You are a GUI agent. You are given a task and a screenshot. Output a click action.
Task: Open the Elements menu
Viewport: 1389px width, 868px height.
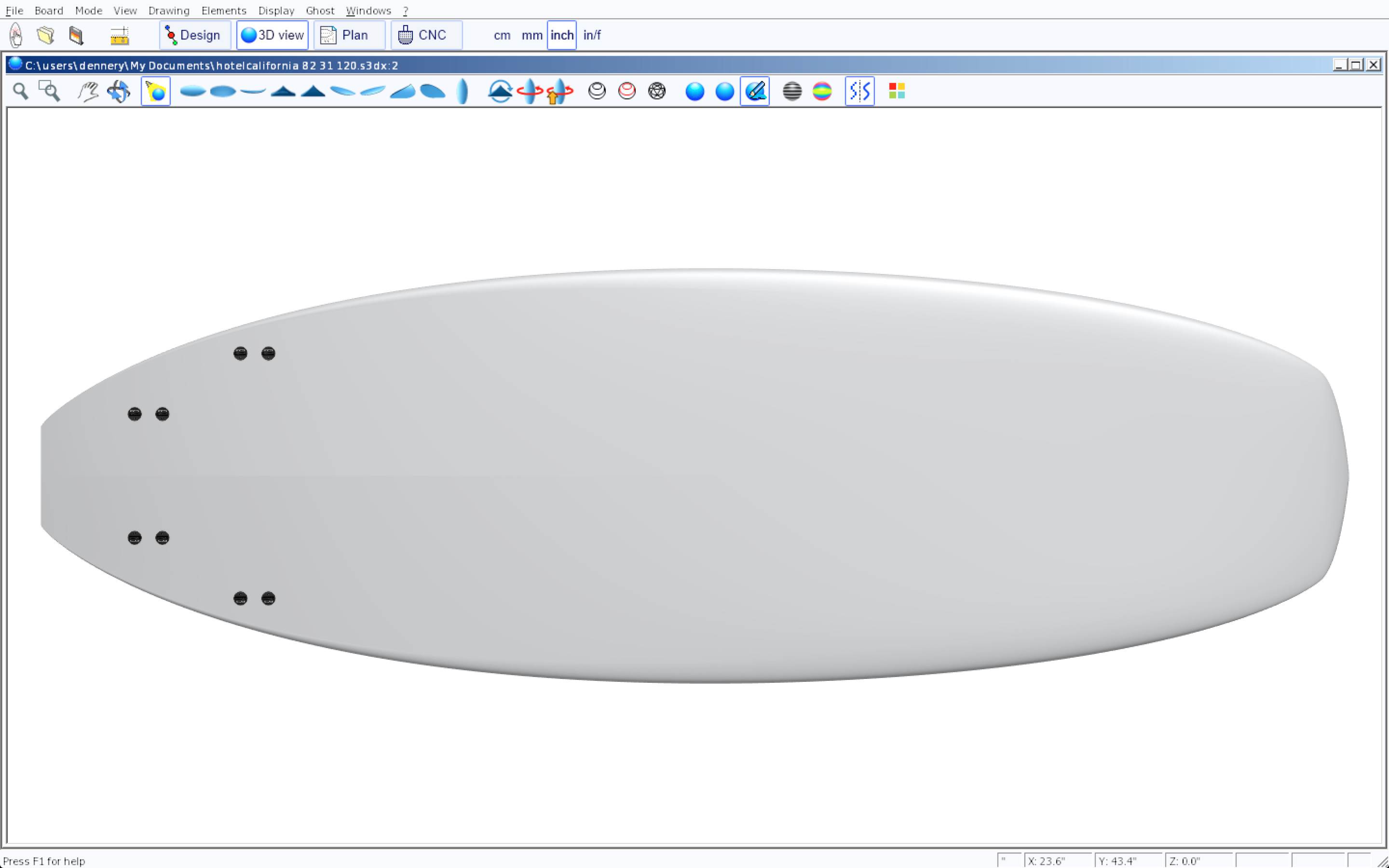coord(223,11)
